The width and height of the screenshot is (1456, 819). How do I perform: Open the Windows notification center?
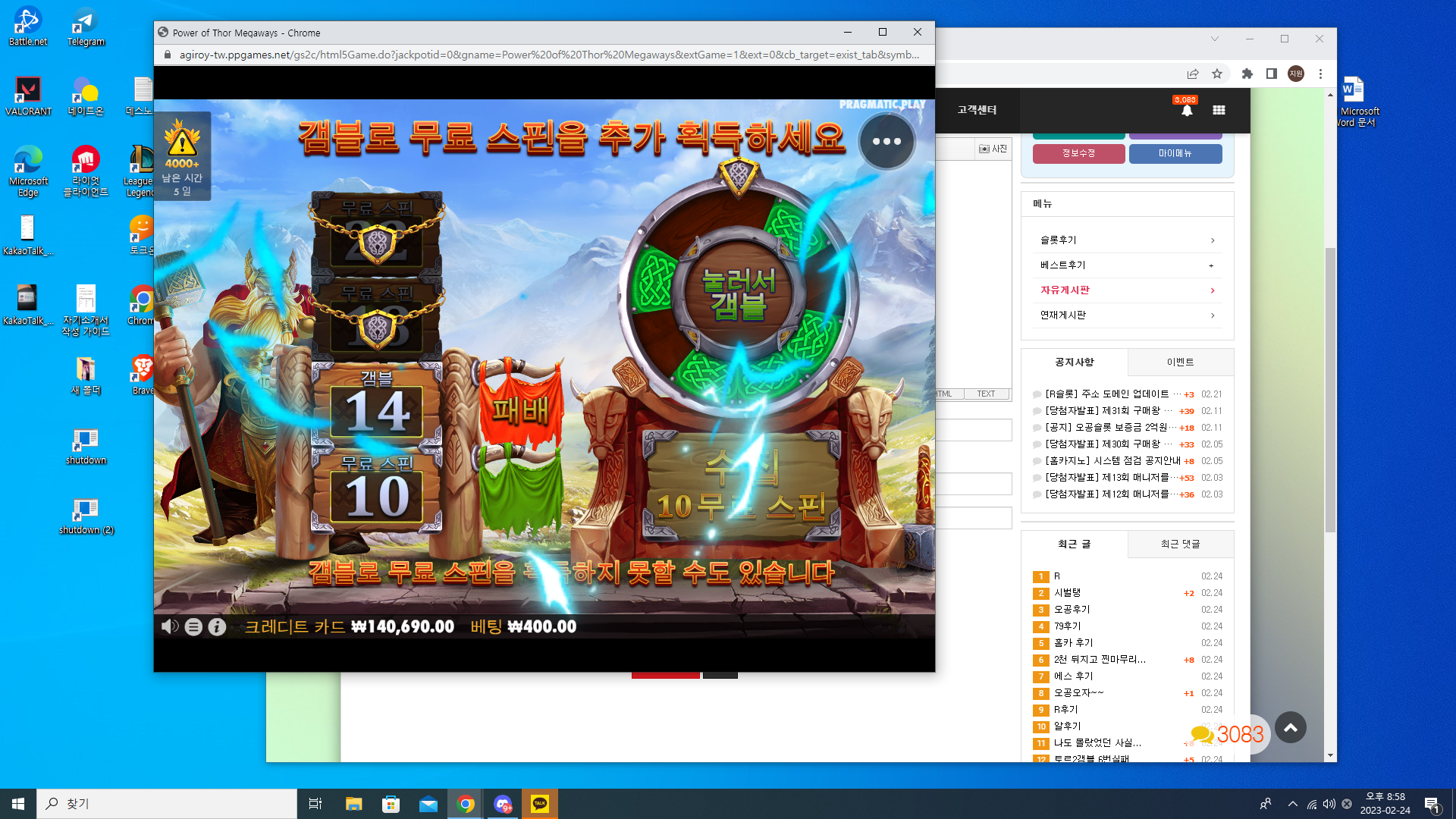pos(1432,804)
